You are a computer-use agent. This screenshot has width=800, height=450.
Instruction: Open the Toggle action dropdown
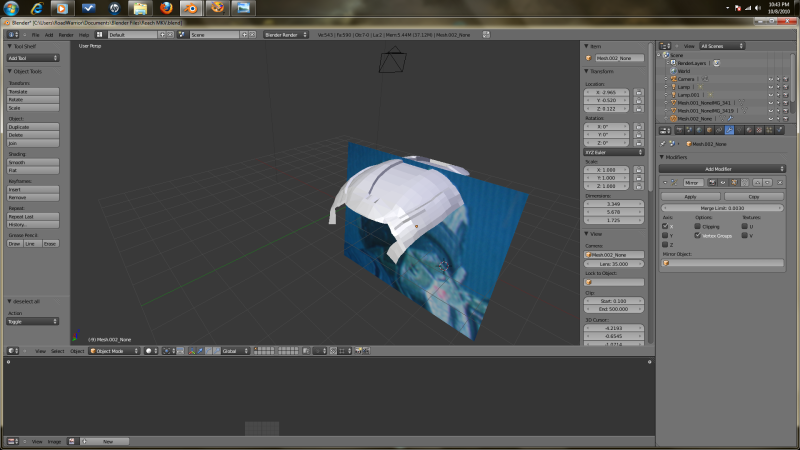[33, 321]
